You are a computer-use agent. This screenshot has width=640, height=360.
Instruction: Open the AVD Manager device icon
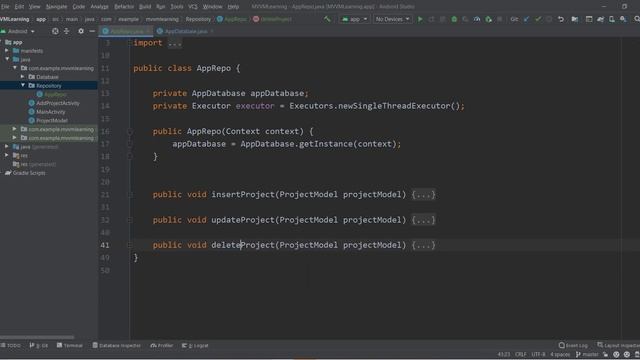click(x=611, y=19)
